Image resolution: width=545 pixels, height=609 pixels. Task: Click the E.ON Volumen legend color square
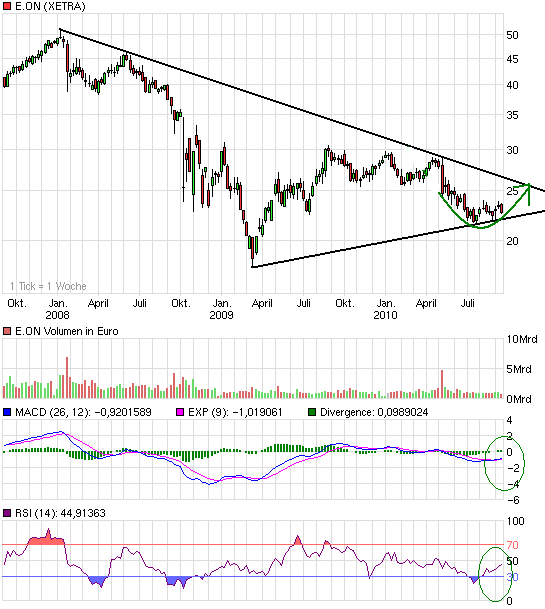[x=7, y=331]
